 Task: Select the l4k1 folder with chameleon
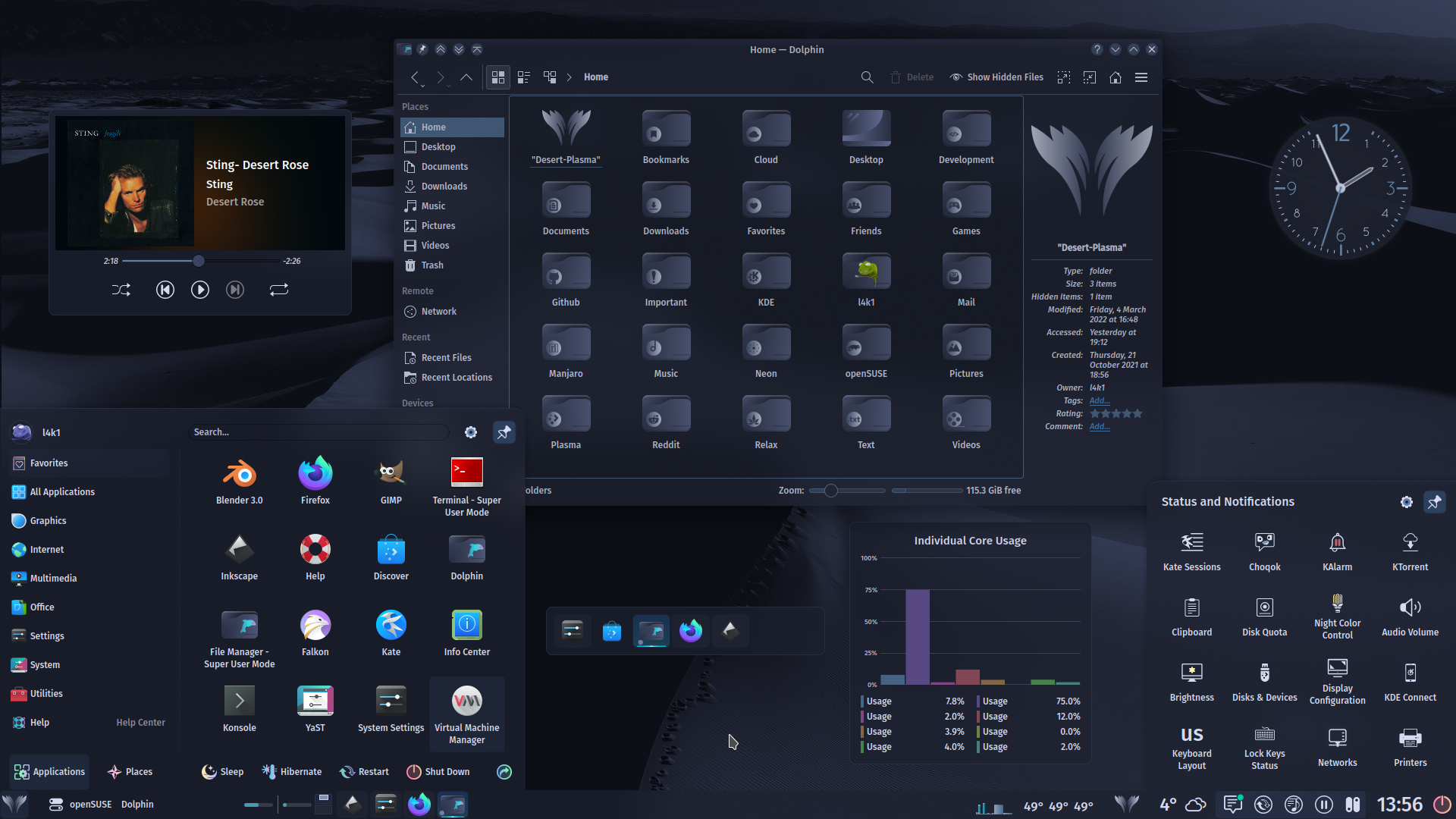point(866,280)
